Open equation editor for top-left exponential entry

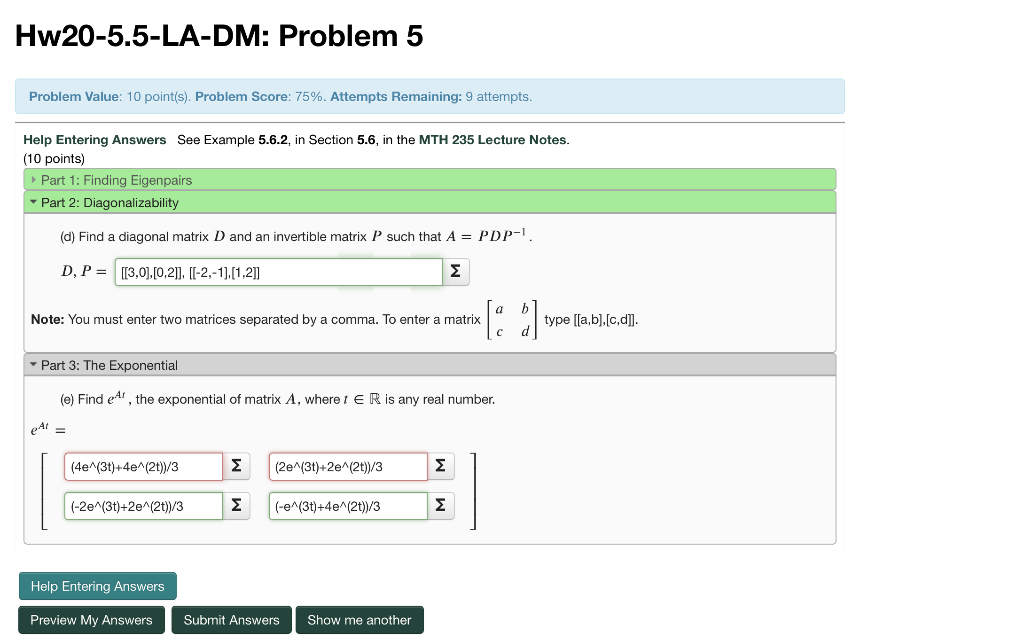click(x=236, y=465)
